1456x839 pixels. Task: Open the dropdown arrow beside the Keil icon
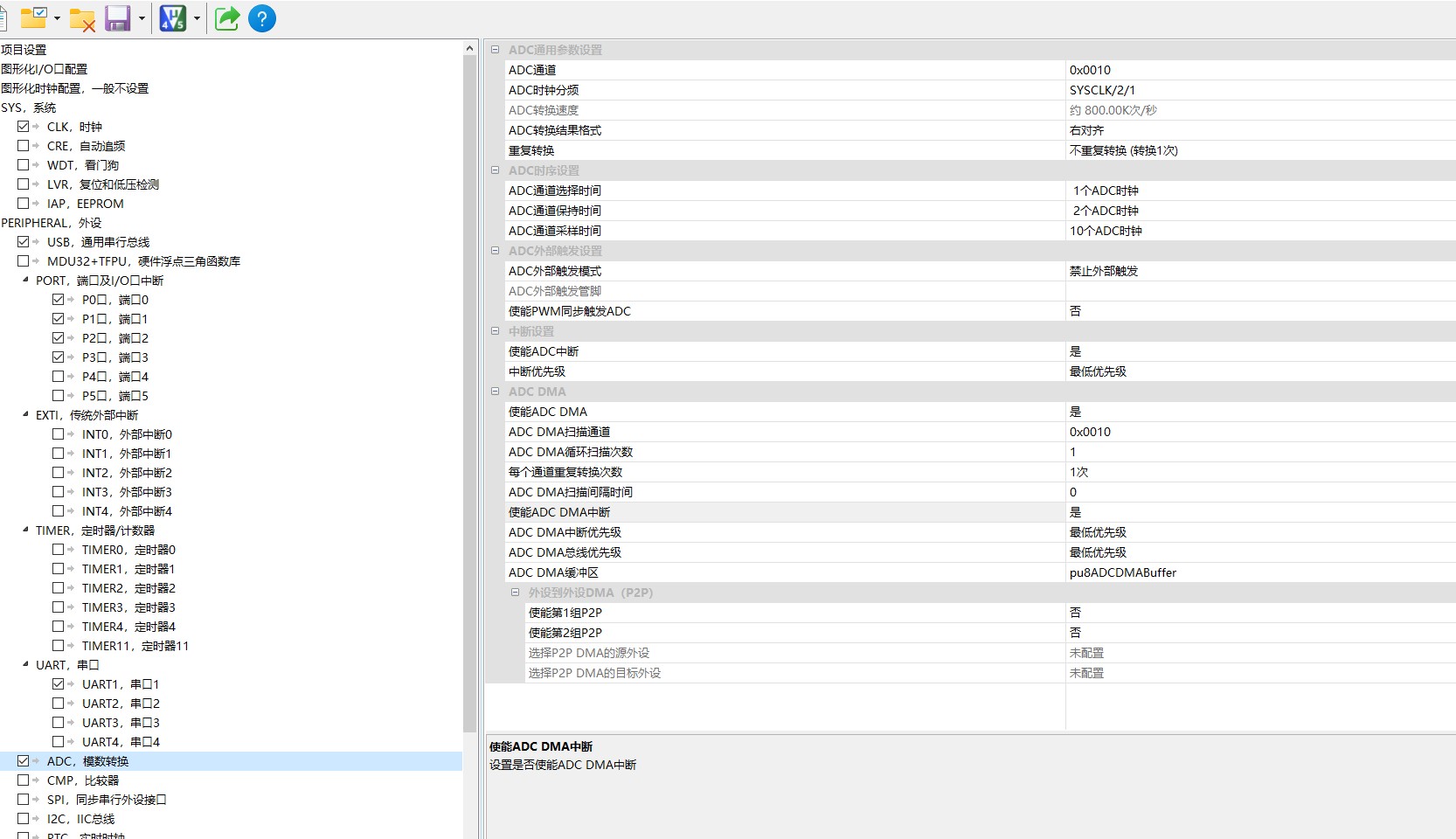pos(197,18)
